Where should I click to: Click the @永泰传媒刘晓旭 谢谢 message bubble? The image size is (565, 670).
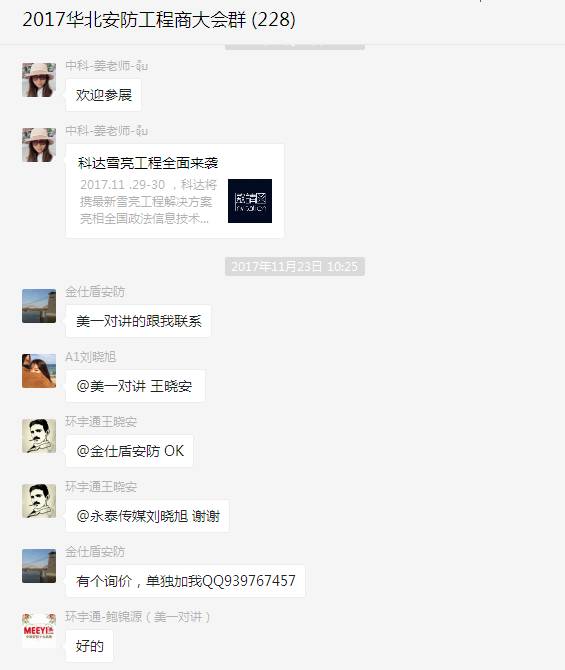point(147,516)
